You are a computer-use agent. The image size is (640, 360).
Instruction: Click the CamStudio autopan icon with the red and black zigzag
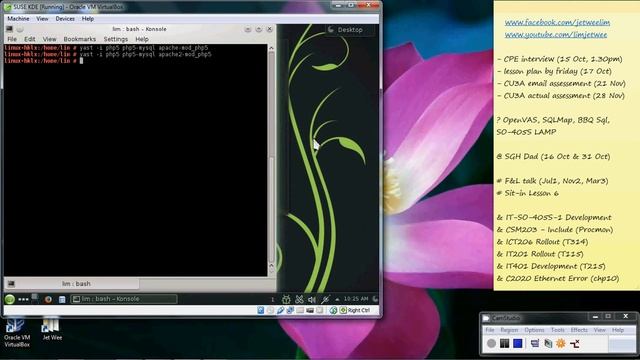click(575, 343)
